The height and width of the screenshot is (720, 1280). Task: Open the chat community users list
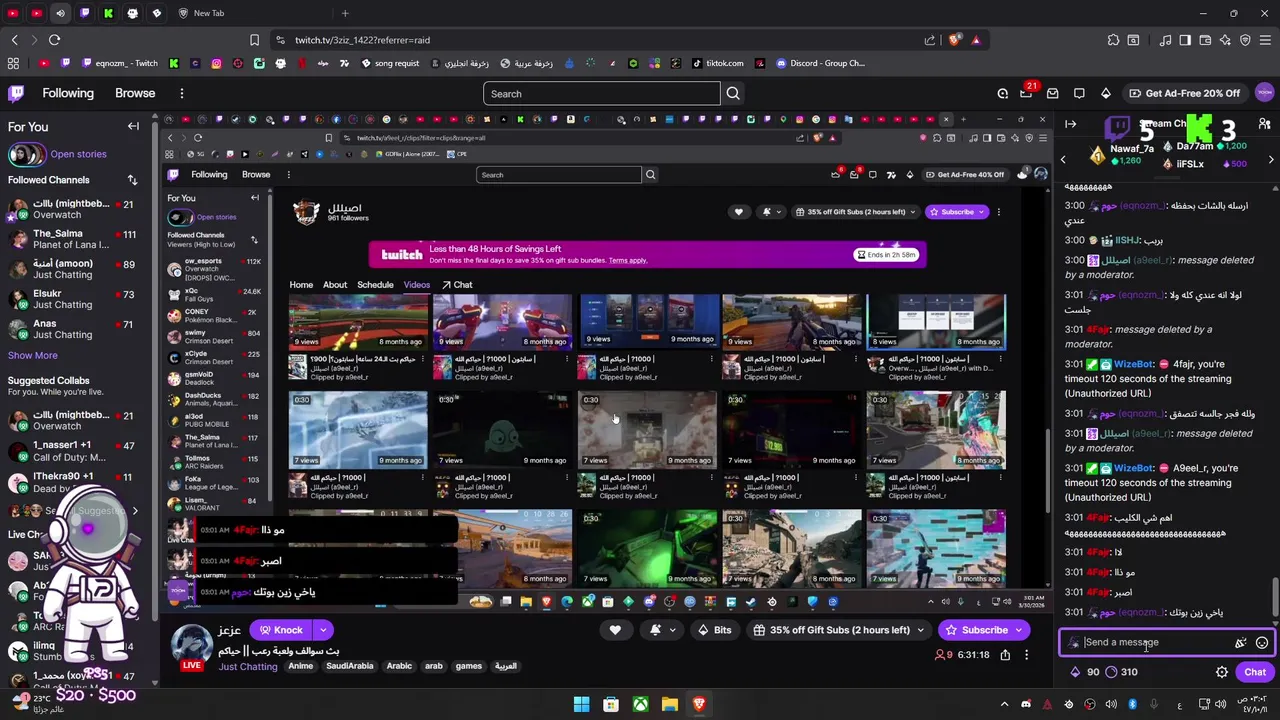(1265, 124)
